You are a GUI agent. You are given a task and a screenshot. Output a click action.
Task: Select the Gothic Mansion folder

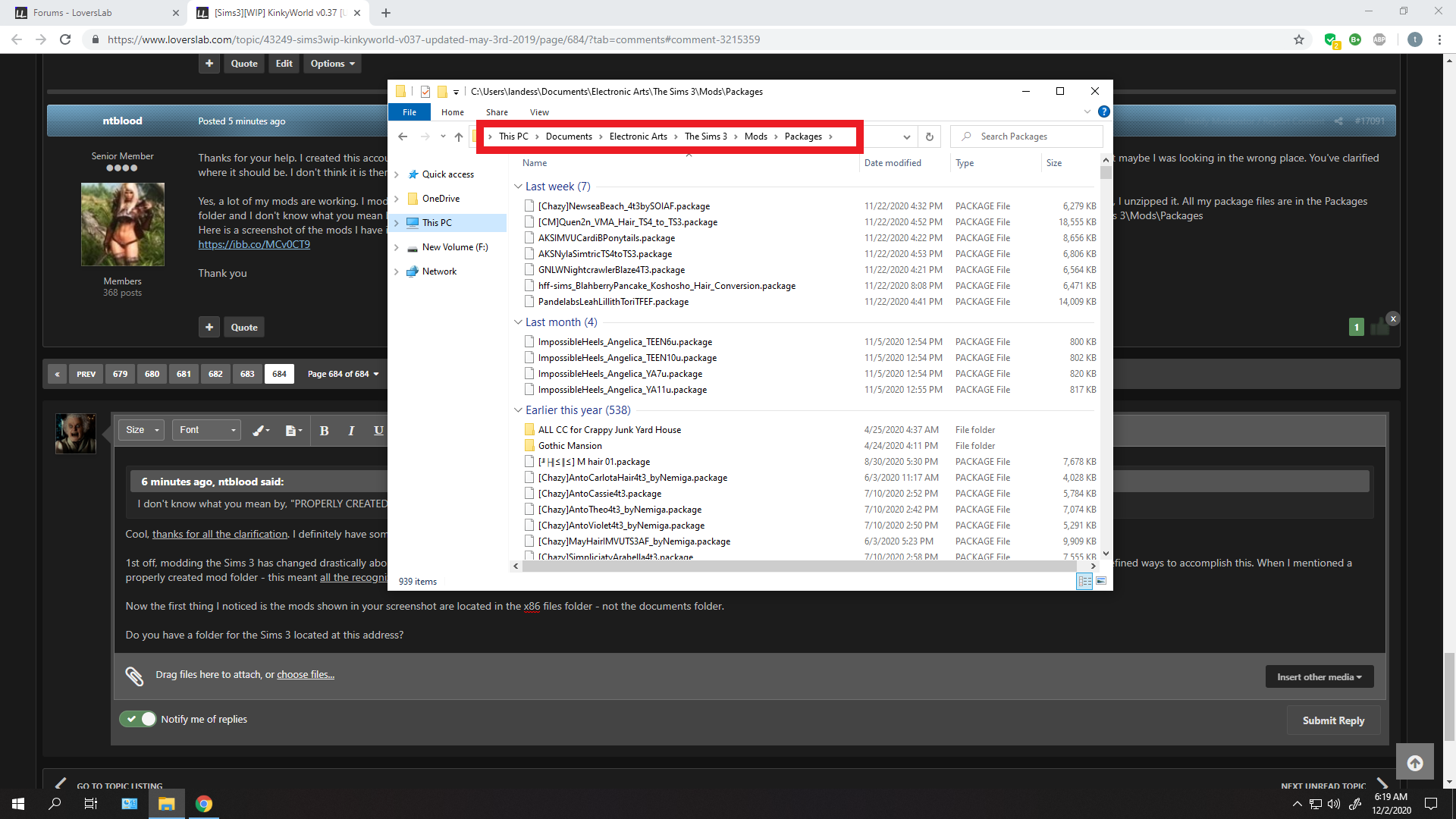(x=570, y=446)
